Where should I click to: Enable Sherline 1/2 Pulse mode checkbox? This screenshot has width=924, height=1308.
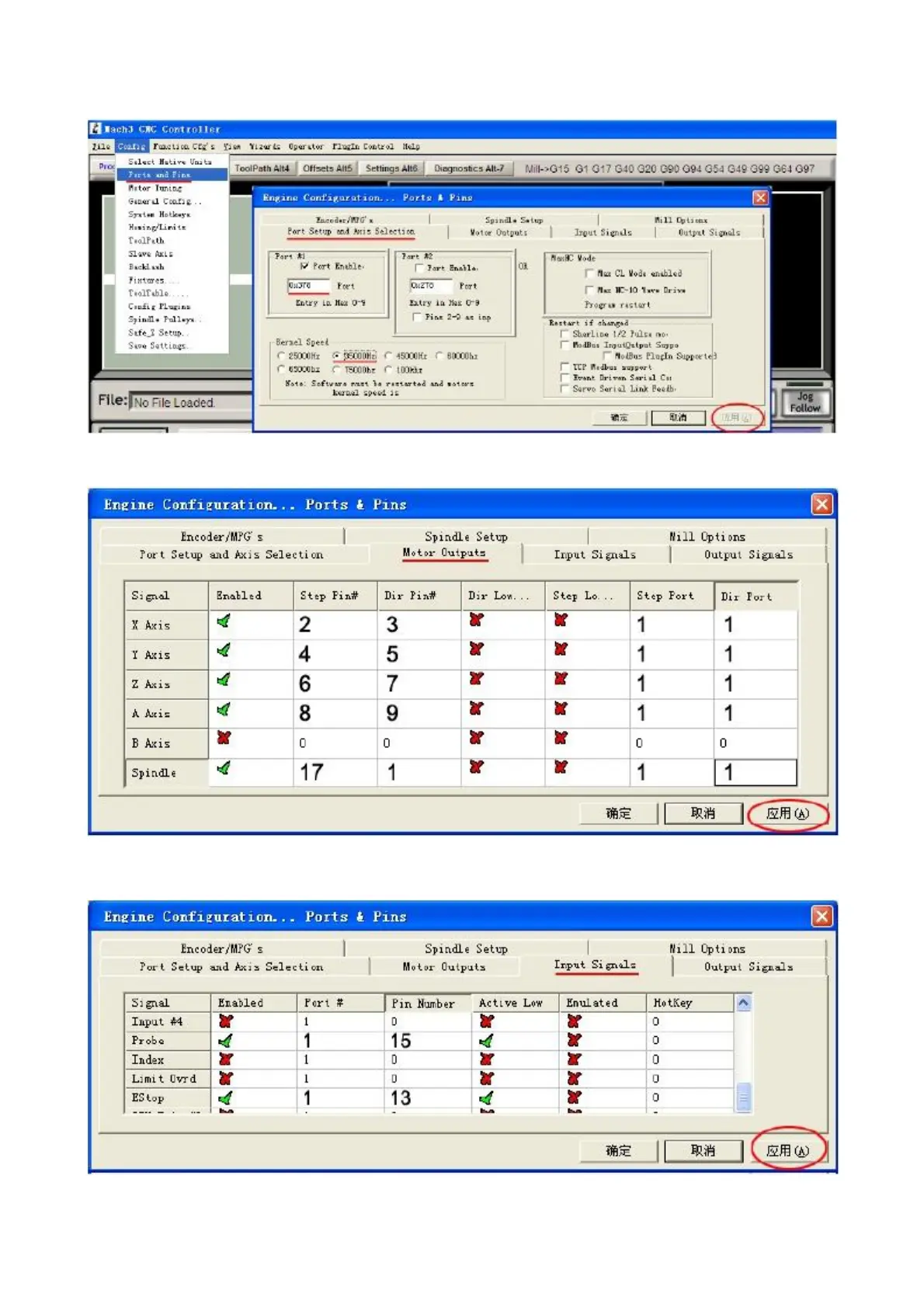click(564, 334)
